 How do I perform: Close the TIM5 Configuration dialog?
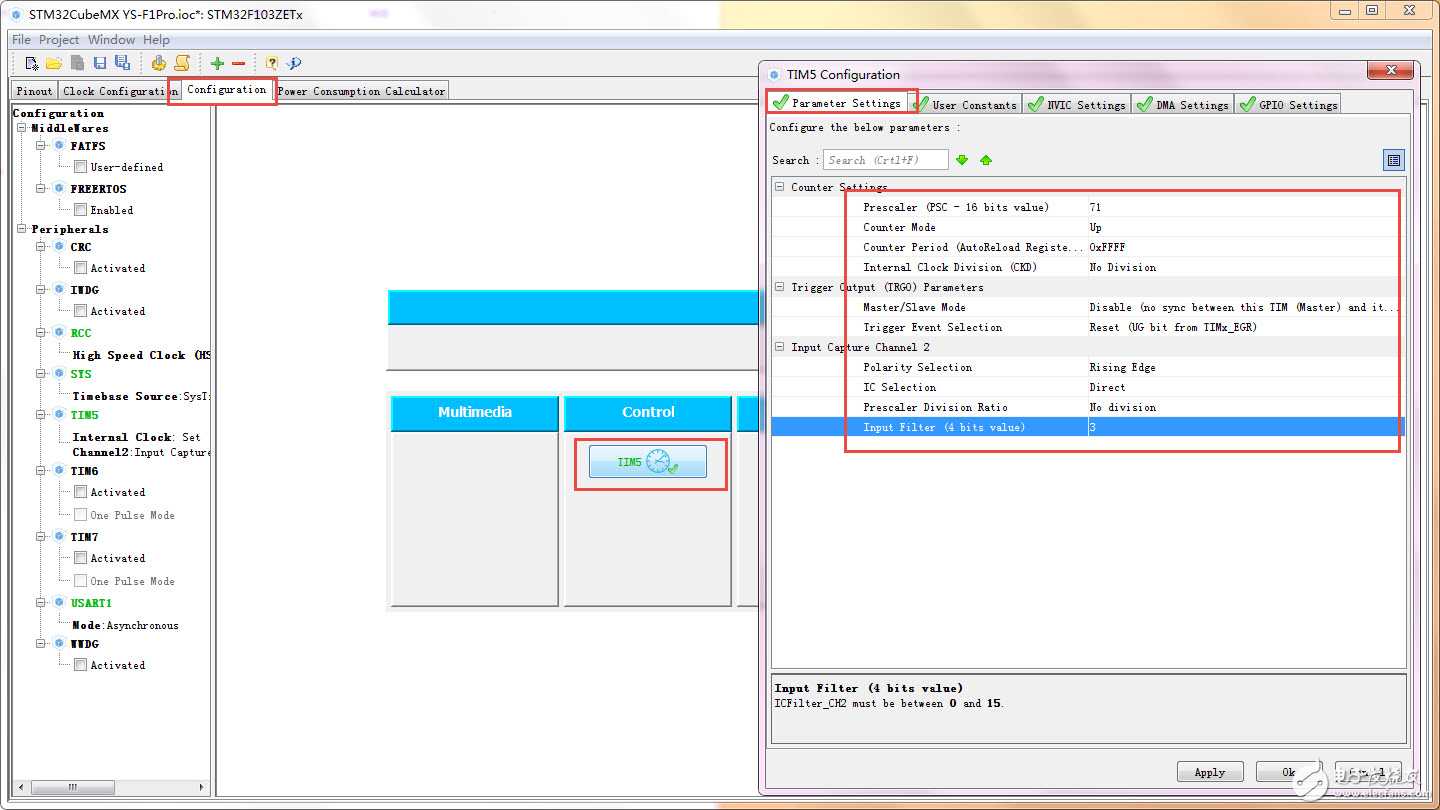1391,70
